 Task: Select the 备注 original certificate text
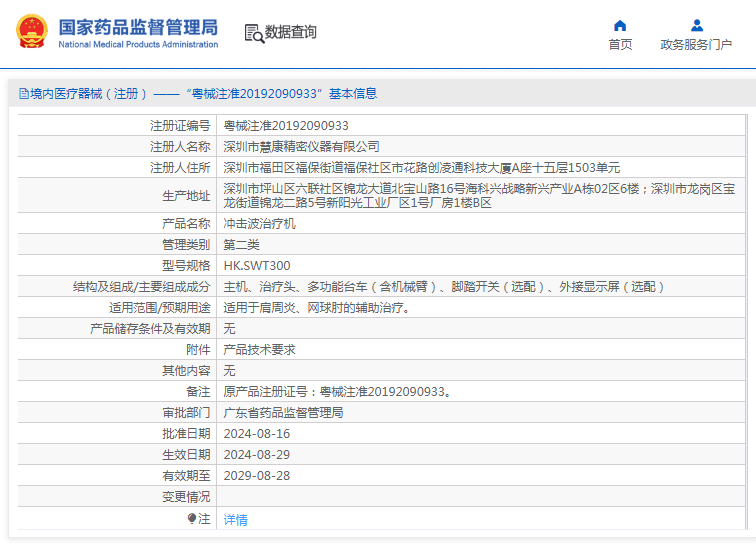pos(338,391)
